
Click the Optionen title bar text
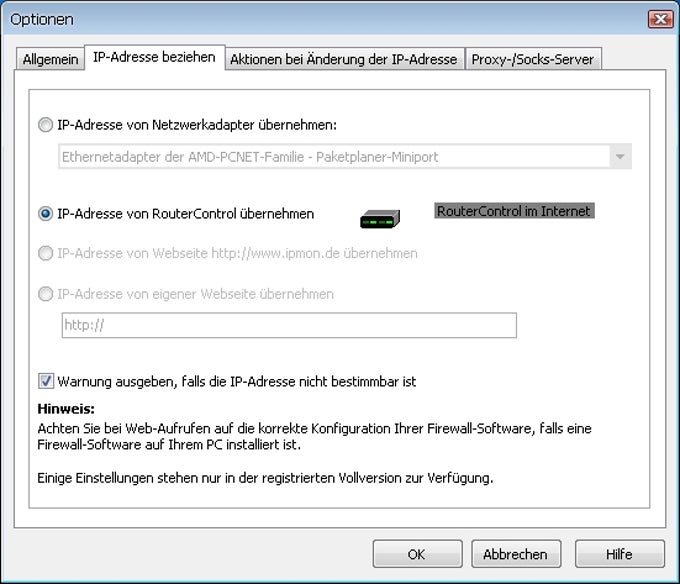tap(42, 20)
